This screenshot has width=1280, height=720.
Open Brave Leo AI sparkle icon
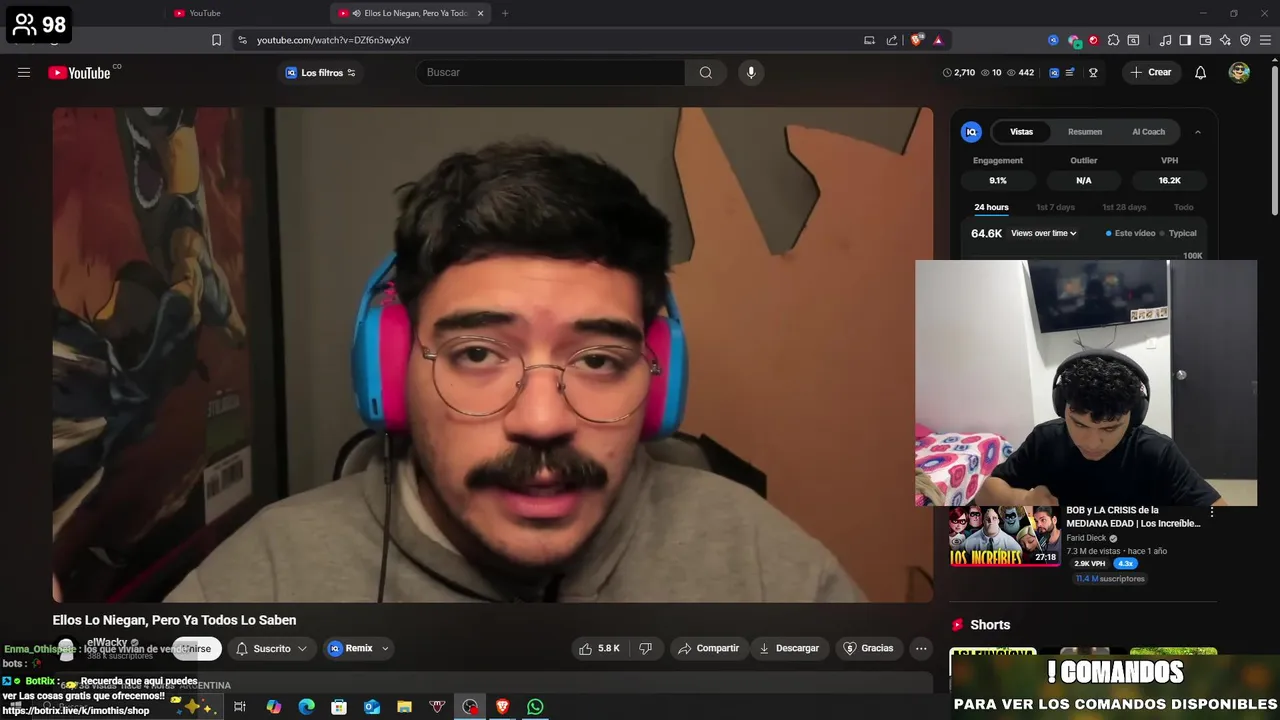pos(1225,40)
